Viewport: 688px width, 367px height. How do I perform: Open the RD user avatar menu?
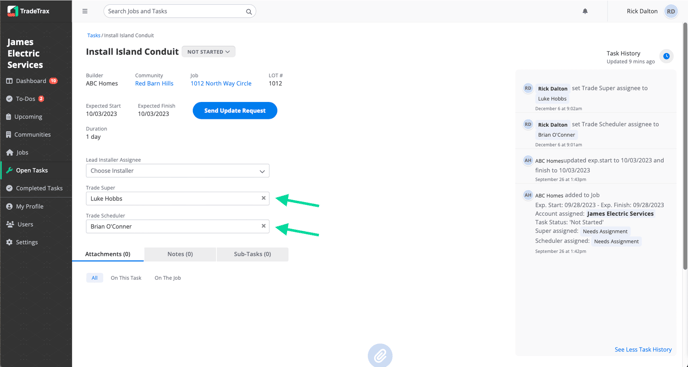671,11
